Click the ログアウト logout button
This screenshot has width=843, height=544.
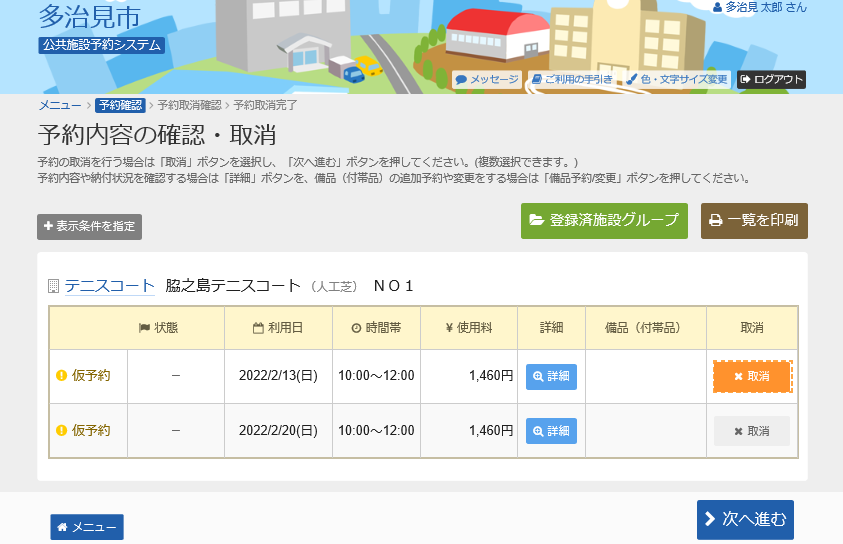771,80
